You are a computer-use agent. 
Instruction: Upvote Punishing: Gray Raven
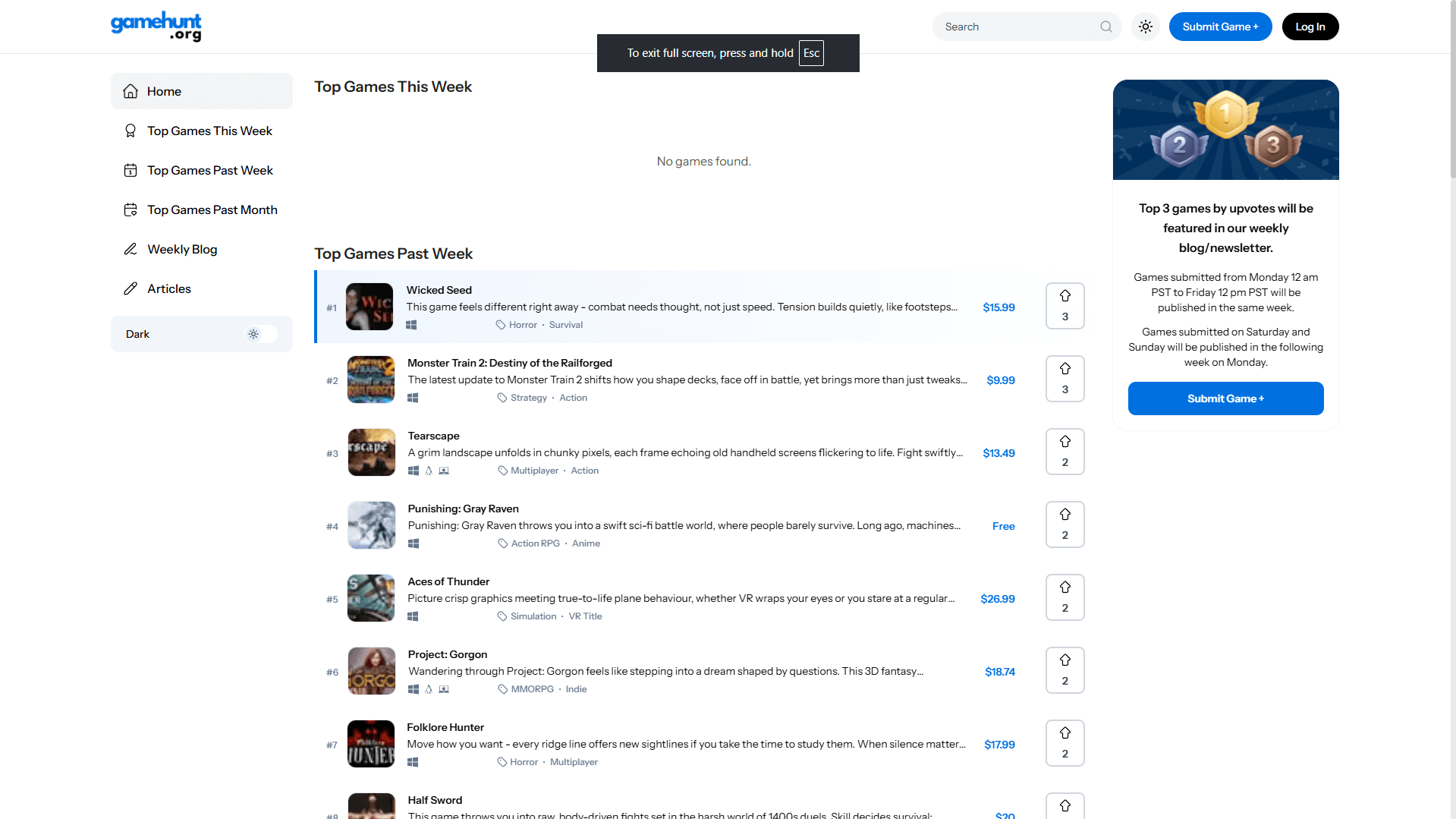[1064, 515]
